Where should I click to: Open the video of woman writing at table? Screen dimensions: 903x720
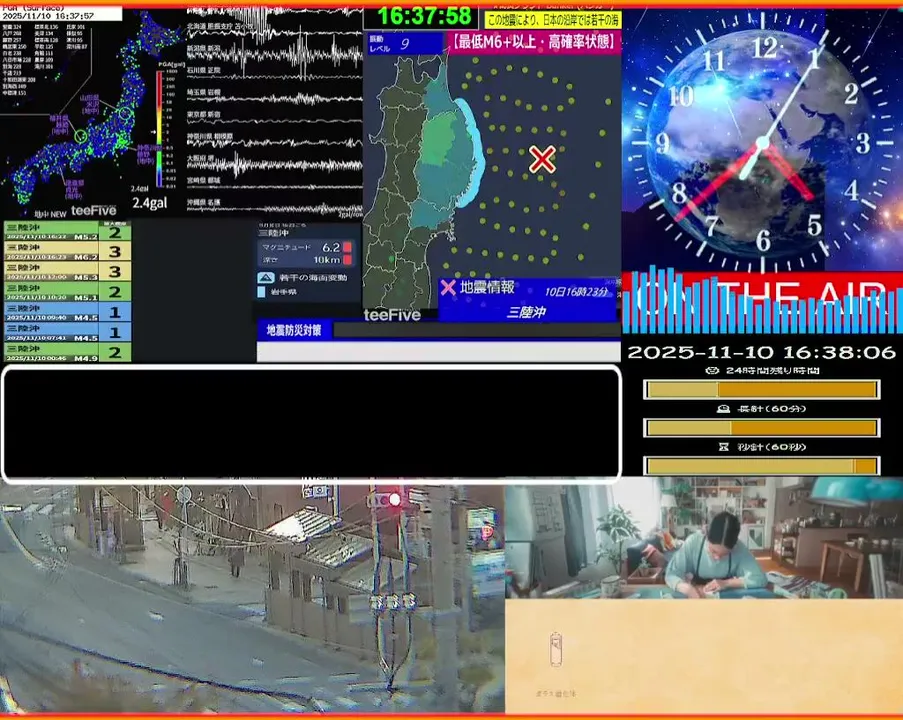coord(704,537)
